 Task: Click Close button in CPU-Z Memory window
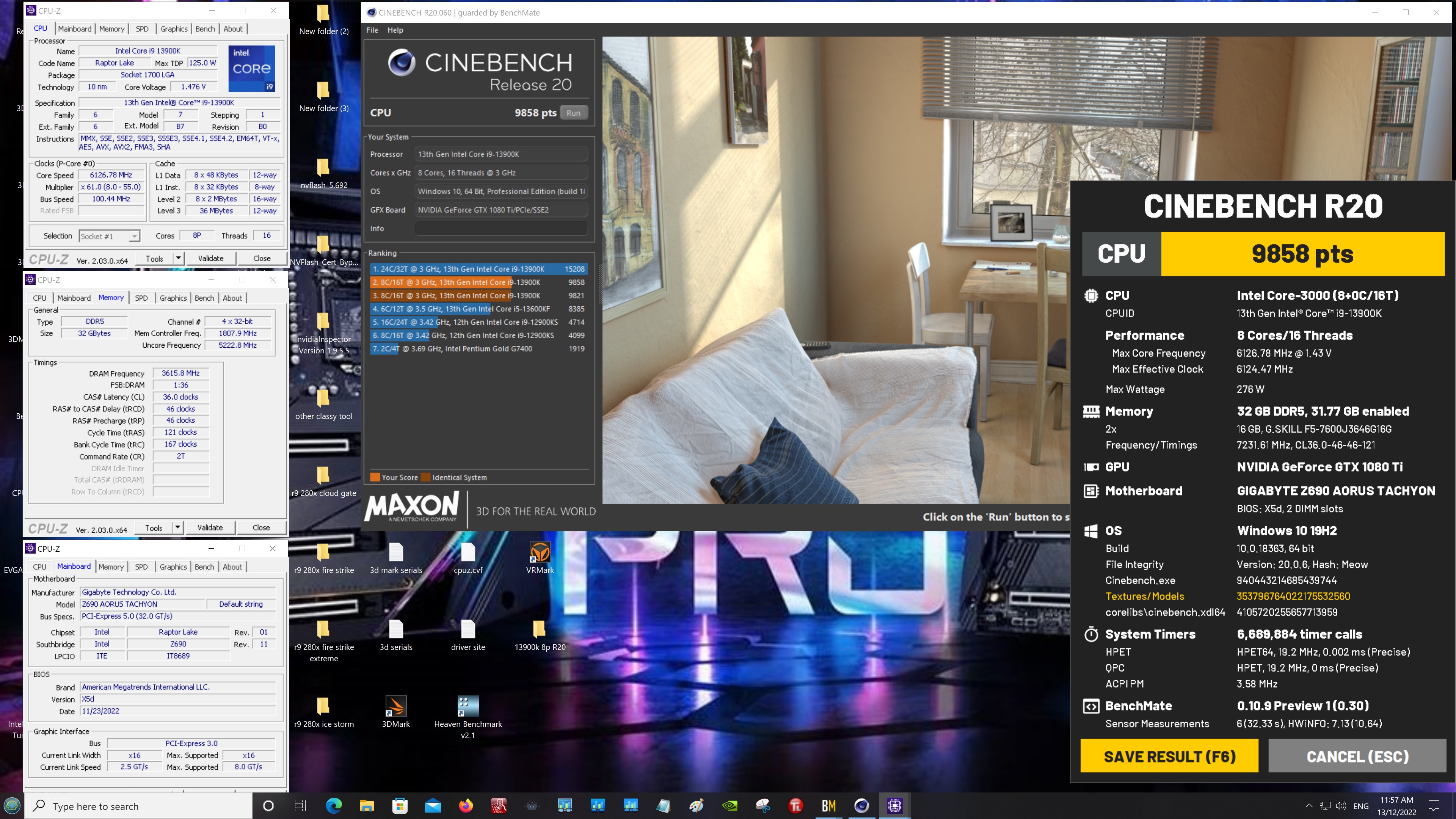261,527
